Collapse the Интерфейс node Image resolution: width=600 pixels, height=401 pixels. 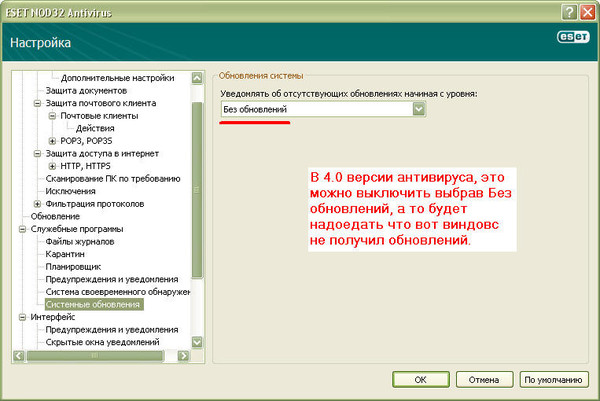(22, 317)
